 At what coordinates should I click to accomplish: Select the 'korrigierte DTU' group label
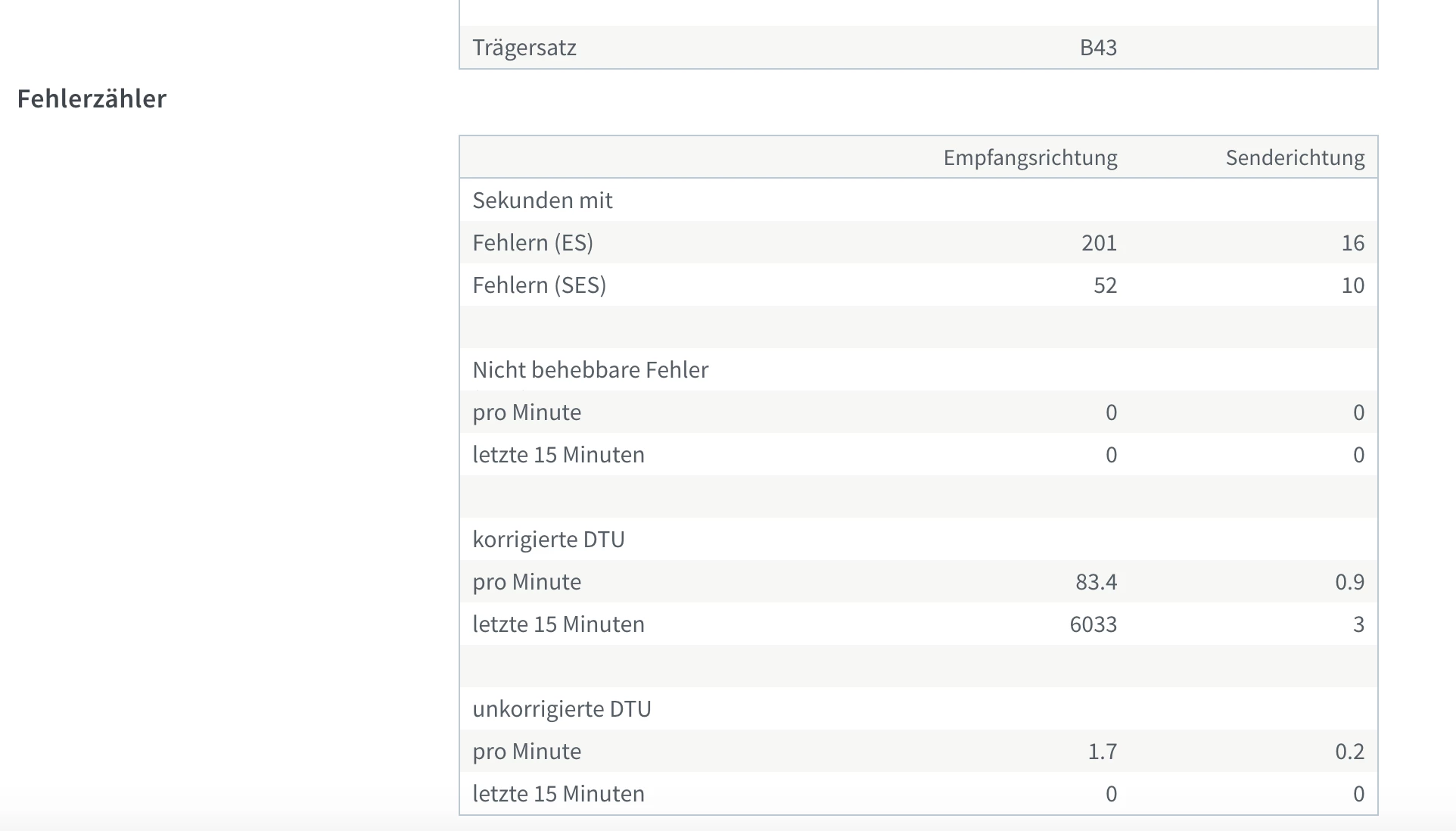click(549, 540)
